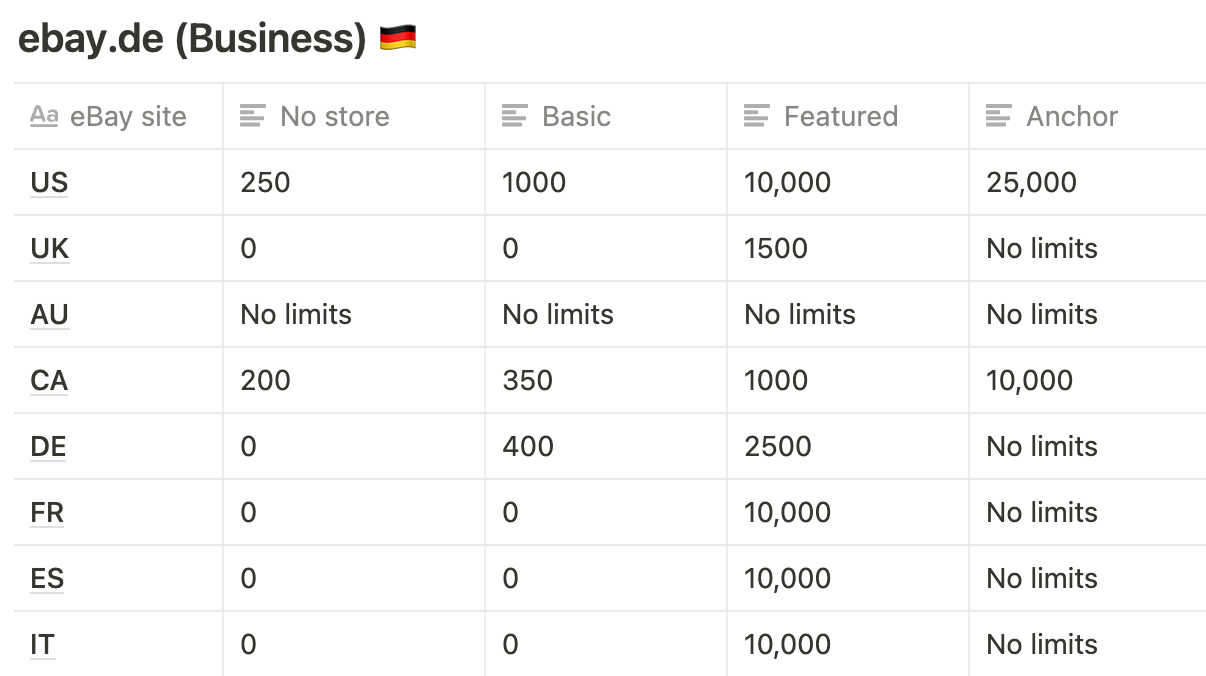
Task: Open the No store column header menu
Action: tap(354, 116)
